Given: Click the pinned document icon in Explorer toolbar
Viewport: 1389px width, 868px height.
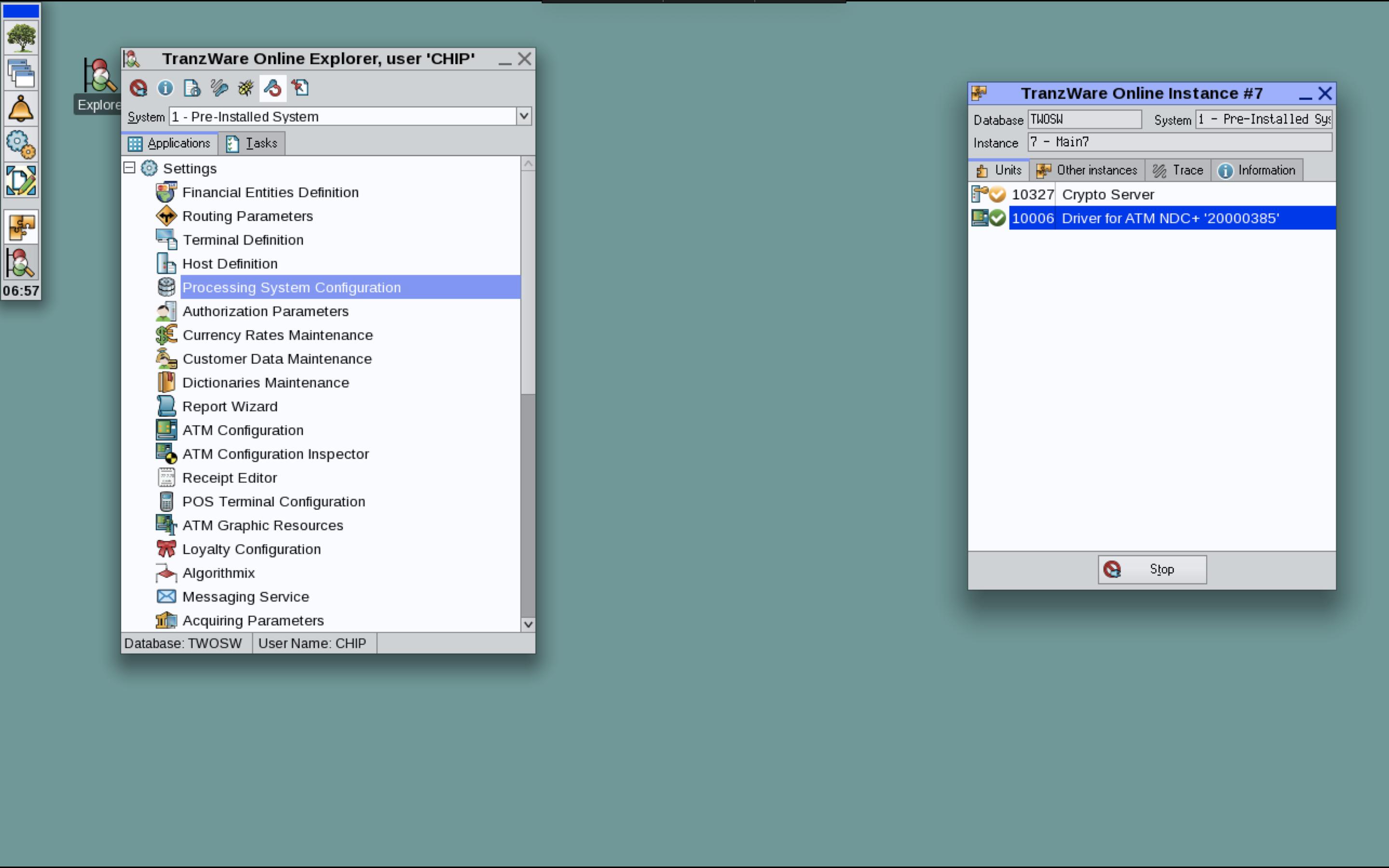Looking at the screenshot, I should [x=300, y=88].
